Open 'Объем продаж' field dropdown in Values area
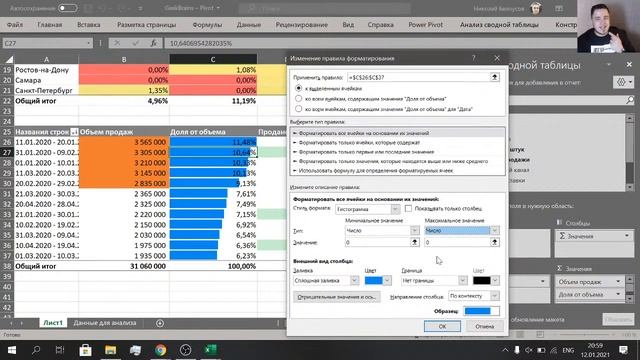Image resolution: width=640 pixels, height=360 pixels. (618, 282)
